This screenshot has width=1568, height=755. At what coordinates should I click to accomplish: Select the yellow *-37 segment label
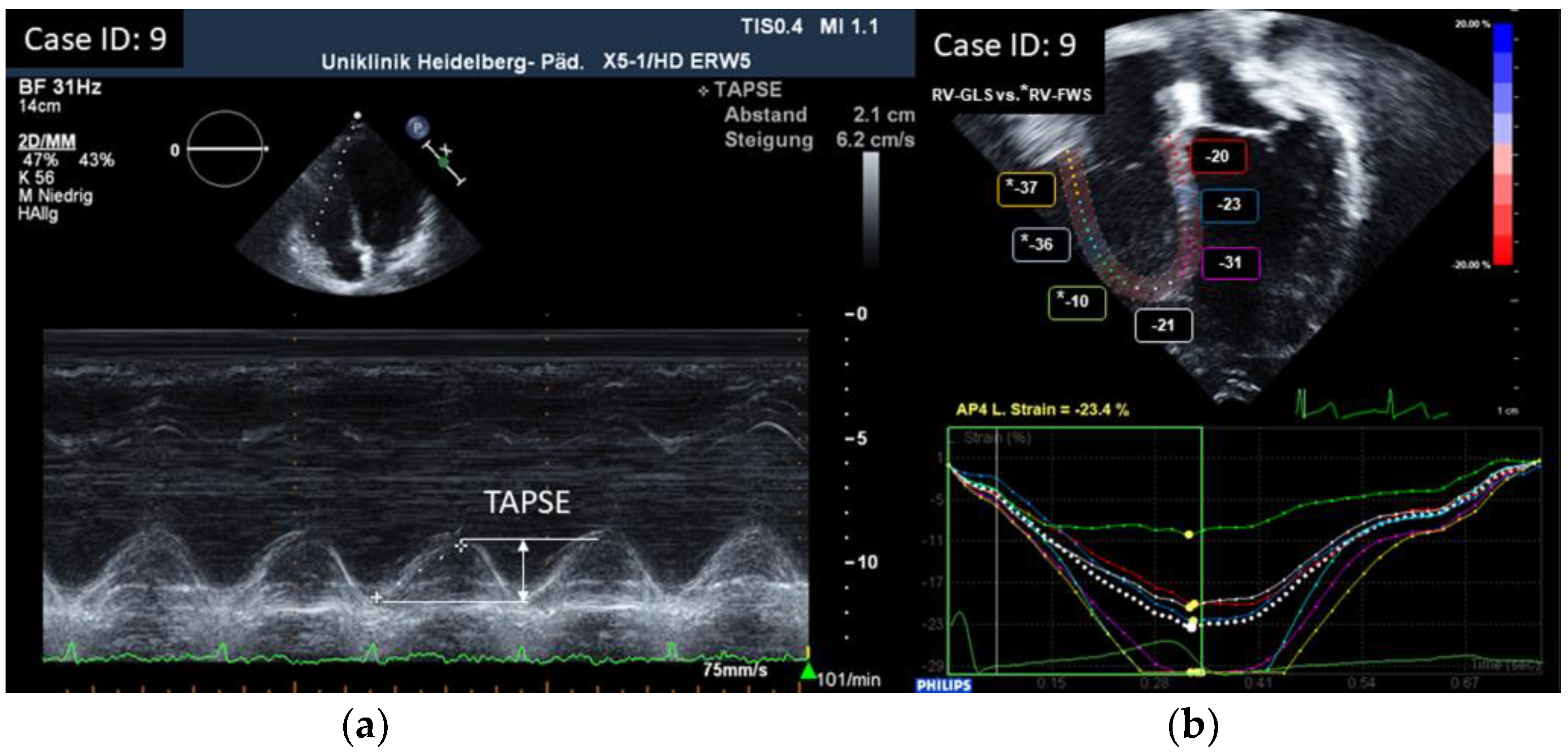point(1026,189)
